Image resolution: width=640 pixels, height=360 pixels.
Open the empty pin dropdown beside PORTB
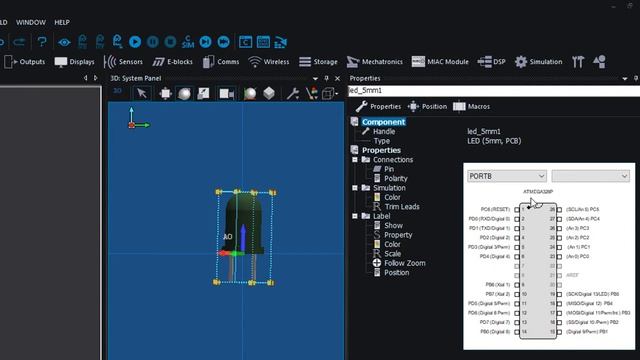pyautogui.click(x=590, y=176)
